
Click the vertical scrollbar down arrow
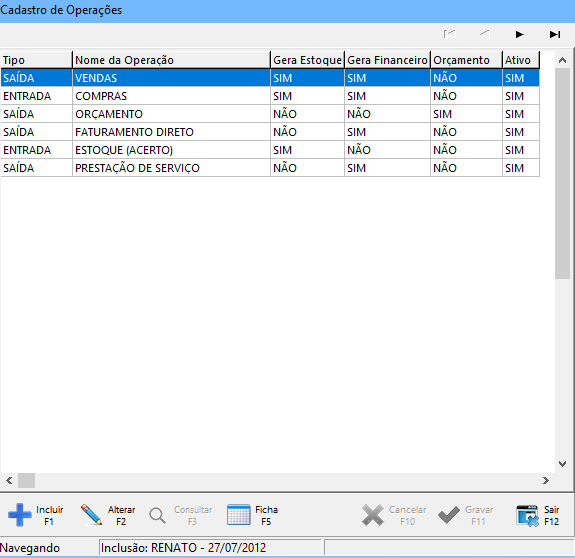click(x=563, y=464)
